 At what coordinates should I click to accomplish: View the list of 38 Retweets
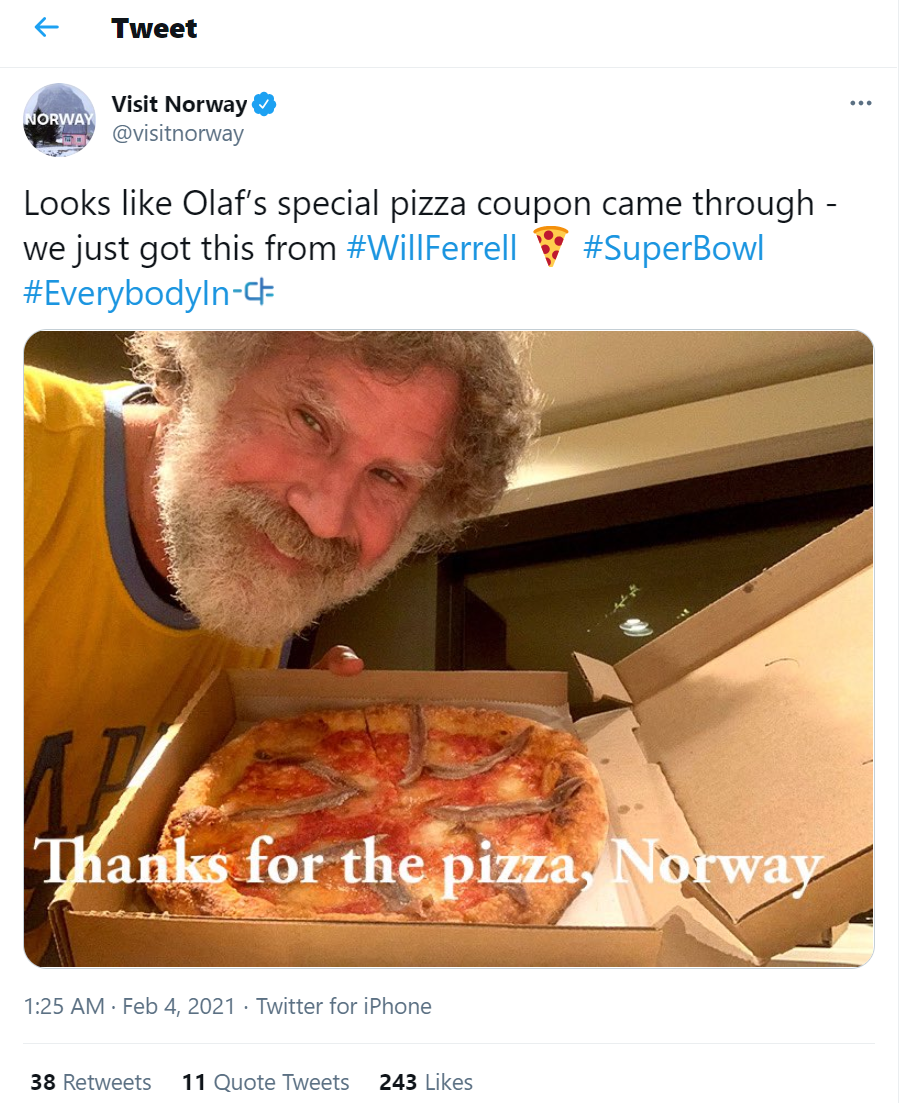point(90,1082)
